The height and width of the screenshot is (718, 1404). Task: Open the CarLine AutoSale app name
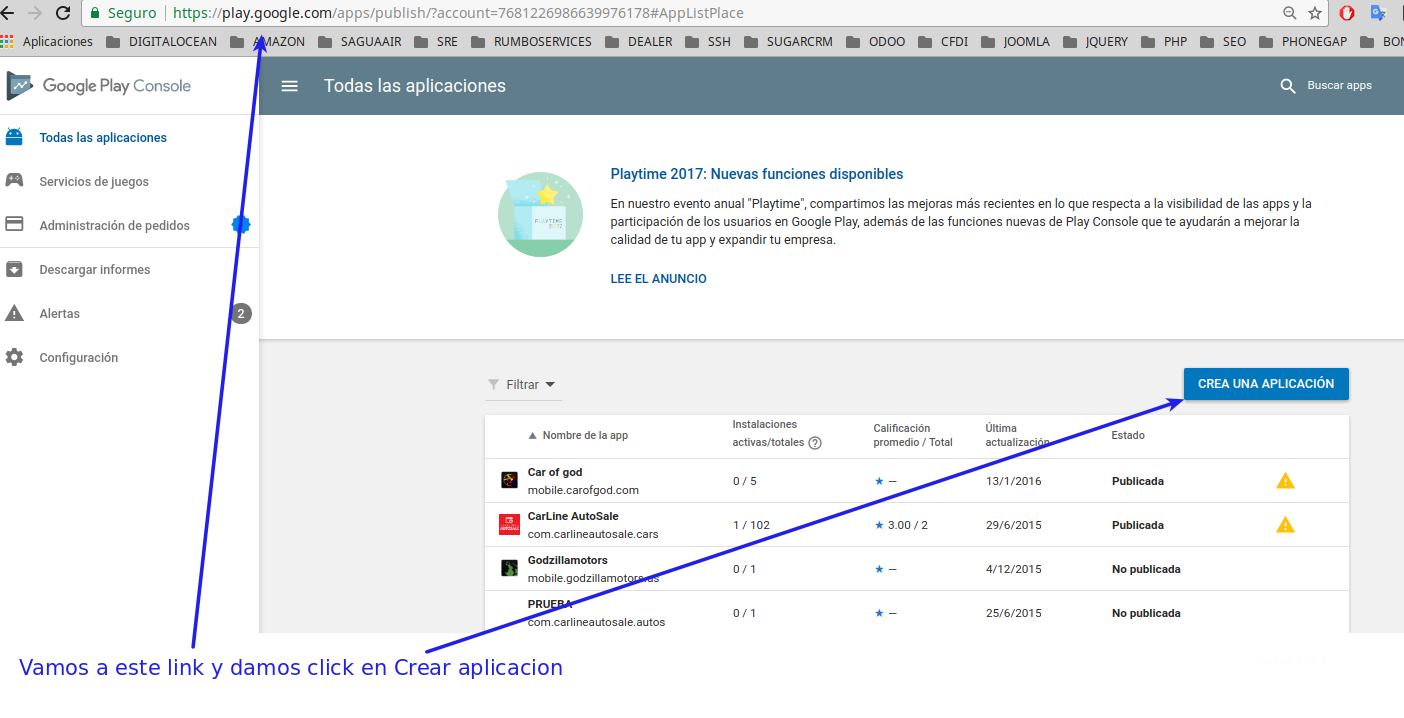point(573,516)
